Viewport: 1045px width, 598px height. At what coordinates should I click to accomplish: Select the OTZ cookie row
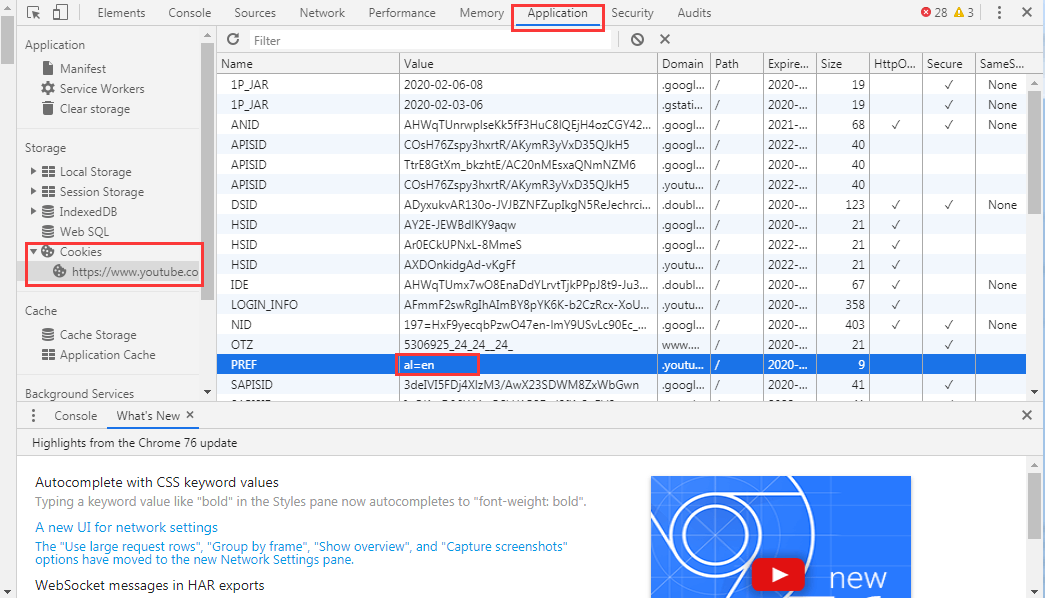[x=621, y=345]
